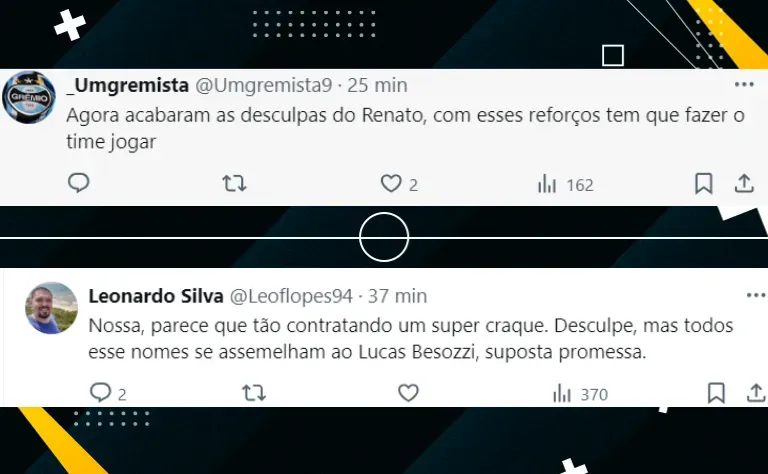The image size is (768, 474).
Task: Bookmark Leonardo Silva's tweet
Action: click(716, 393)
